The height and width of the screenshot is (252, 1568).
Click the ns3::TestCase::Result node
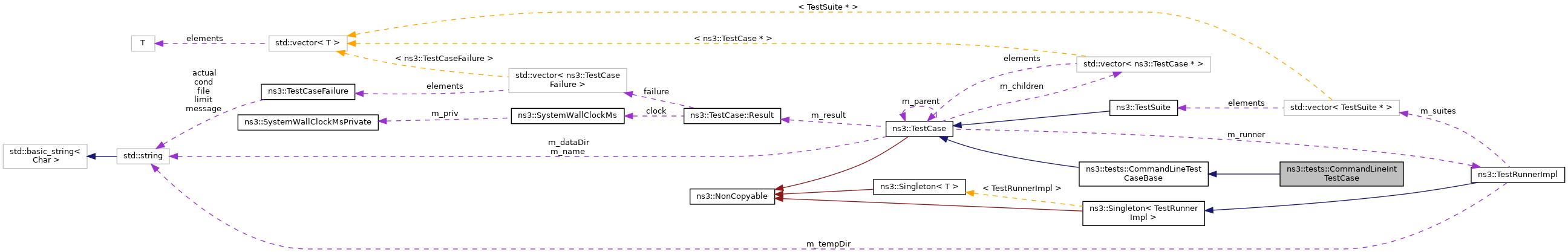(731, 115)
